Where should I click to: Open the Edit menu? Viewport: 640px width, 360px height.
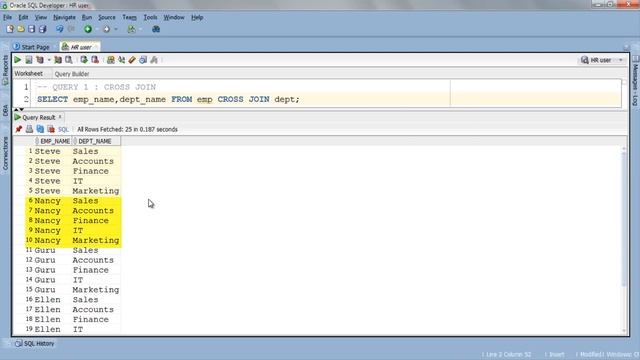click(x=23, y=17)
